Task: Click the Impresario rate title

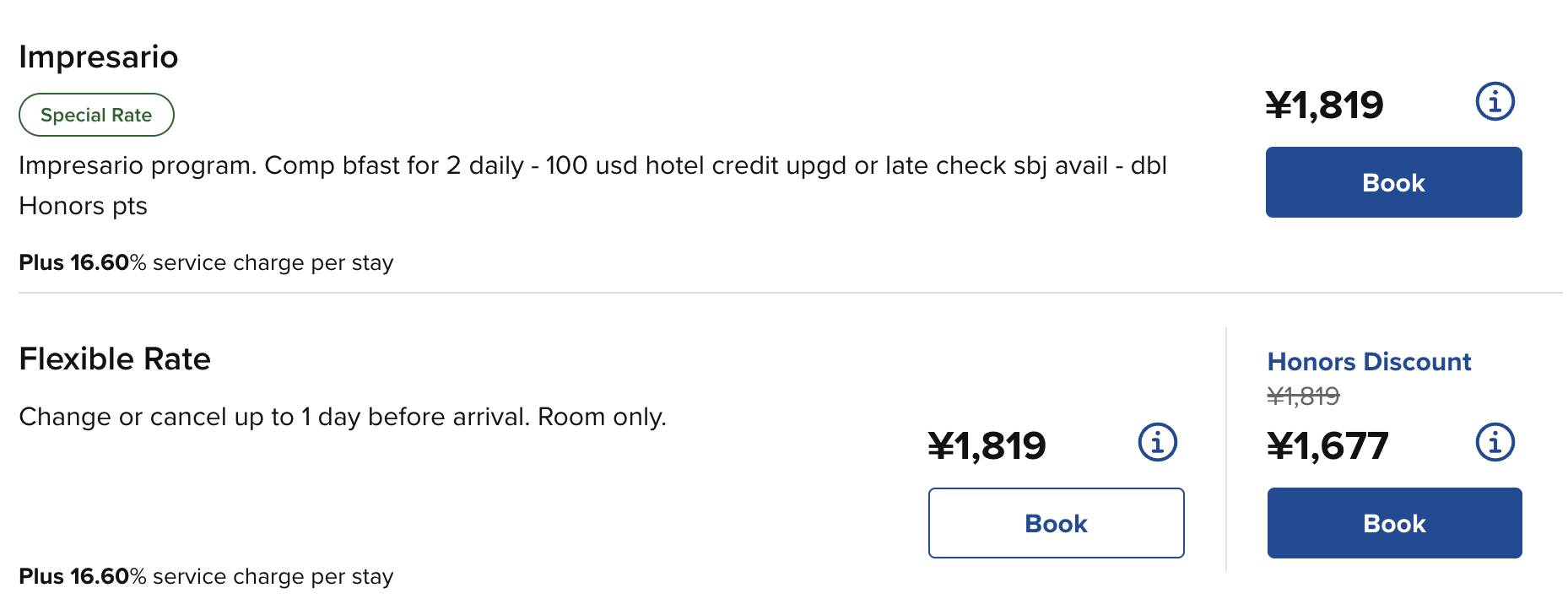Action: 99,57
